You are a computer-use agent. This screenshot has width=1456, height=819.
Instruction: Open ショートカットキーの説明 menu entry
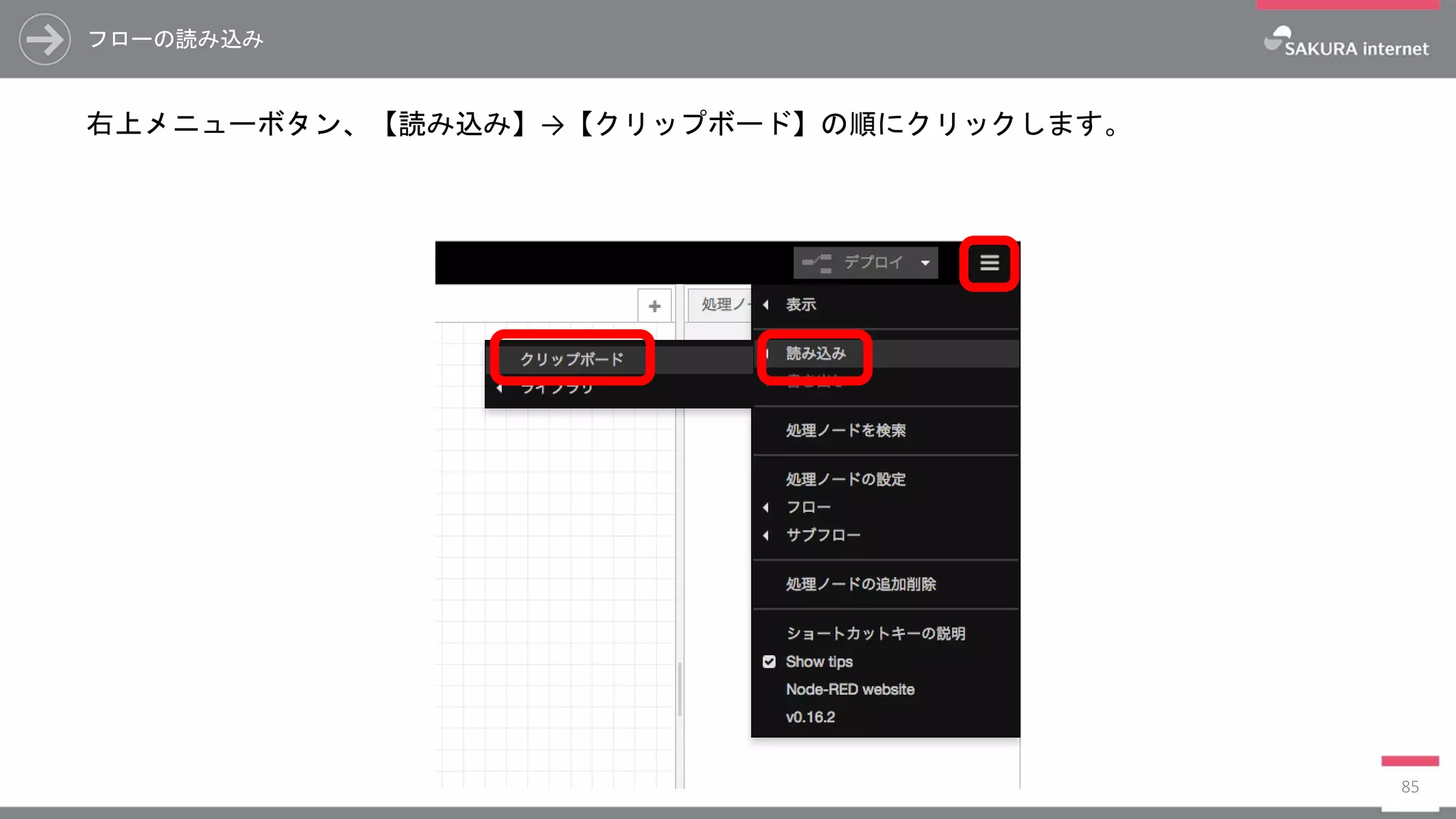pos(886,633)
